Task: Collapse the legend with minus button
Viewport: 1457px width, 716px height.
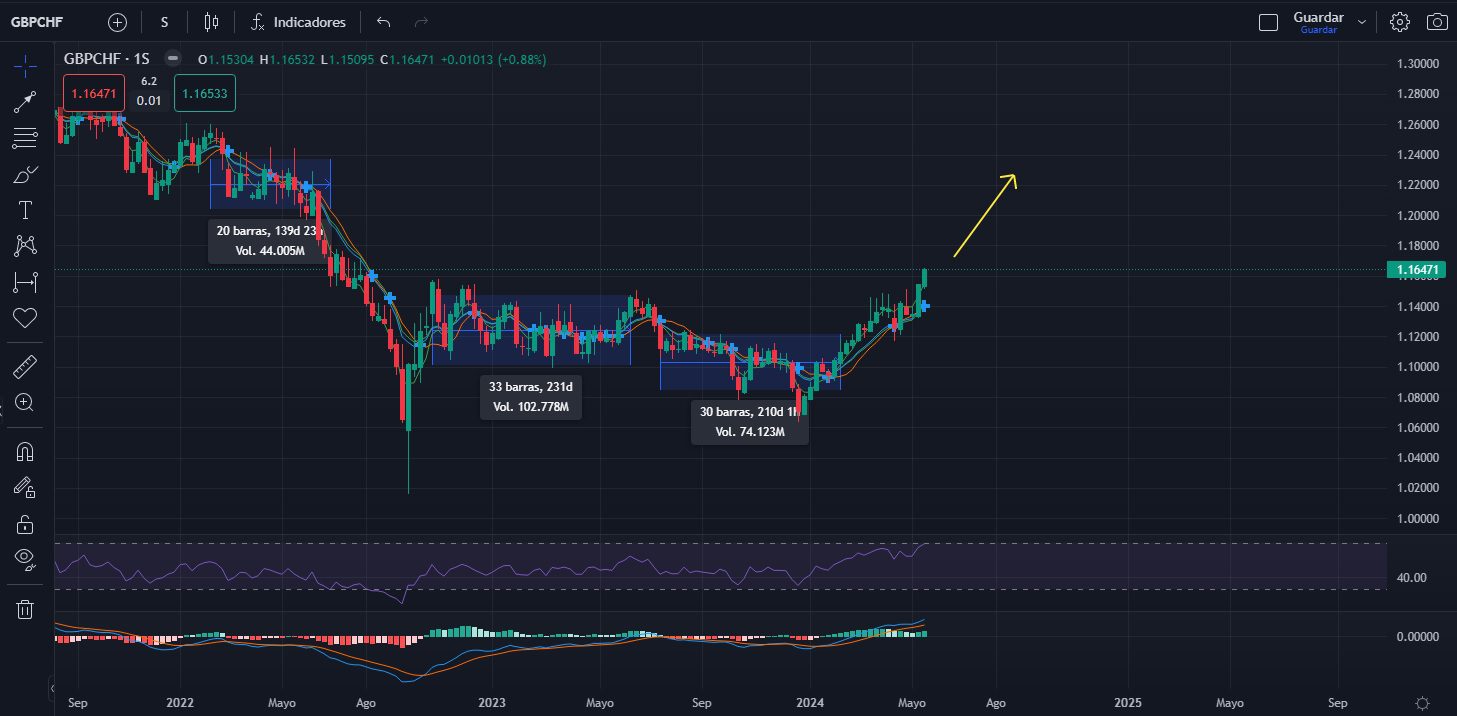Action: (x=173, y=58)
